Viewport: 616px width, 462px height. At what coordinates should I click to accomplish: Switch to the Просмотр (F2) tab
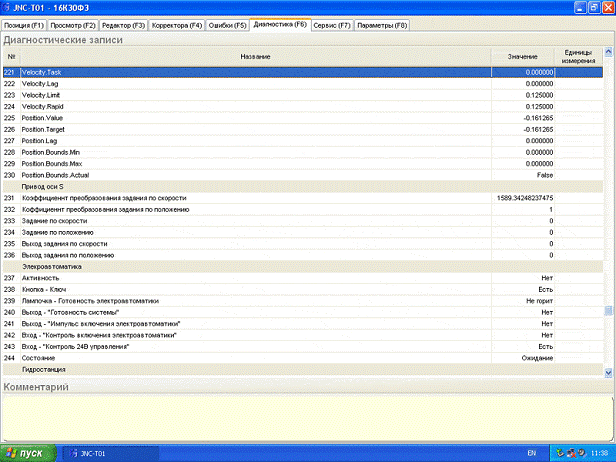74,23
